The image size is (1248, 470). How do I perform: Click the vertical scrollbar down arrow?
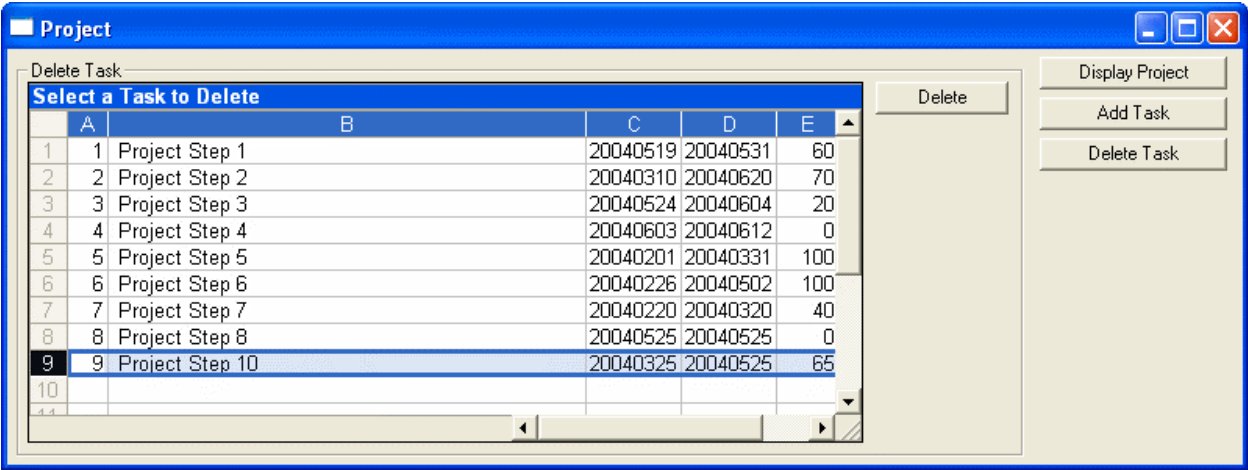(847, 402)
